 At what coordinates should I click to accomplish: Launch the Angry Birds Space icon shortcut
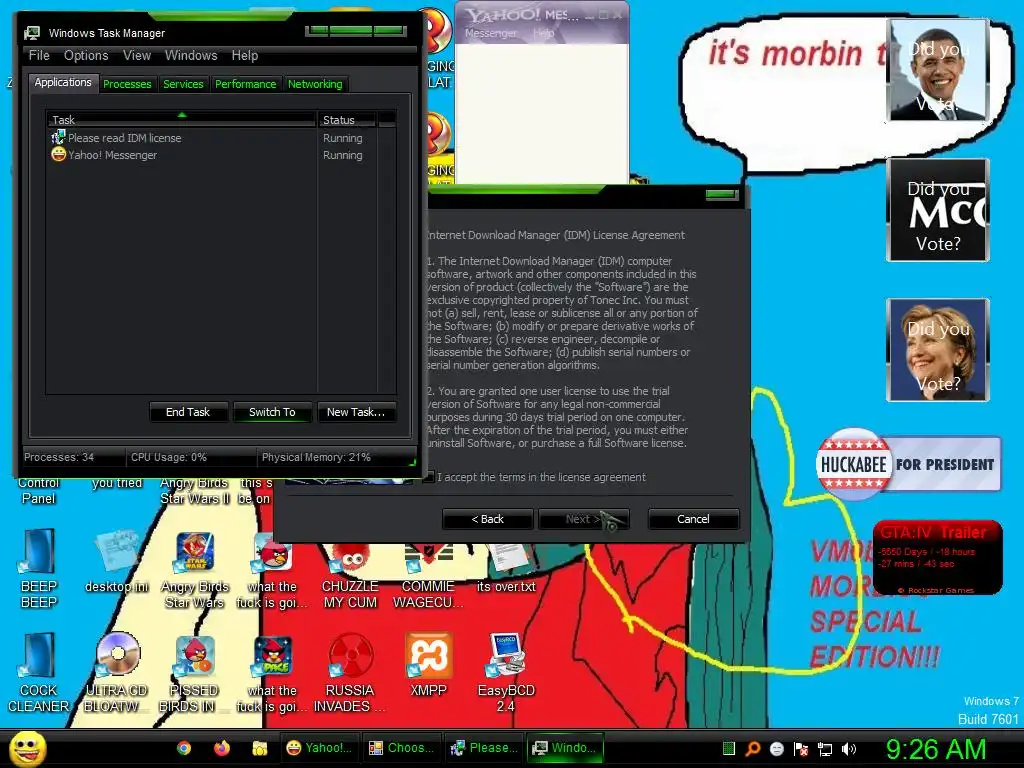(272, 673)
